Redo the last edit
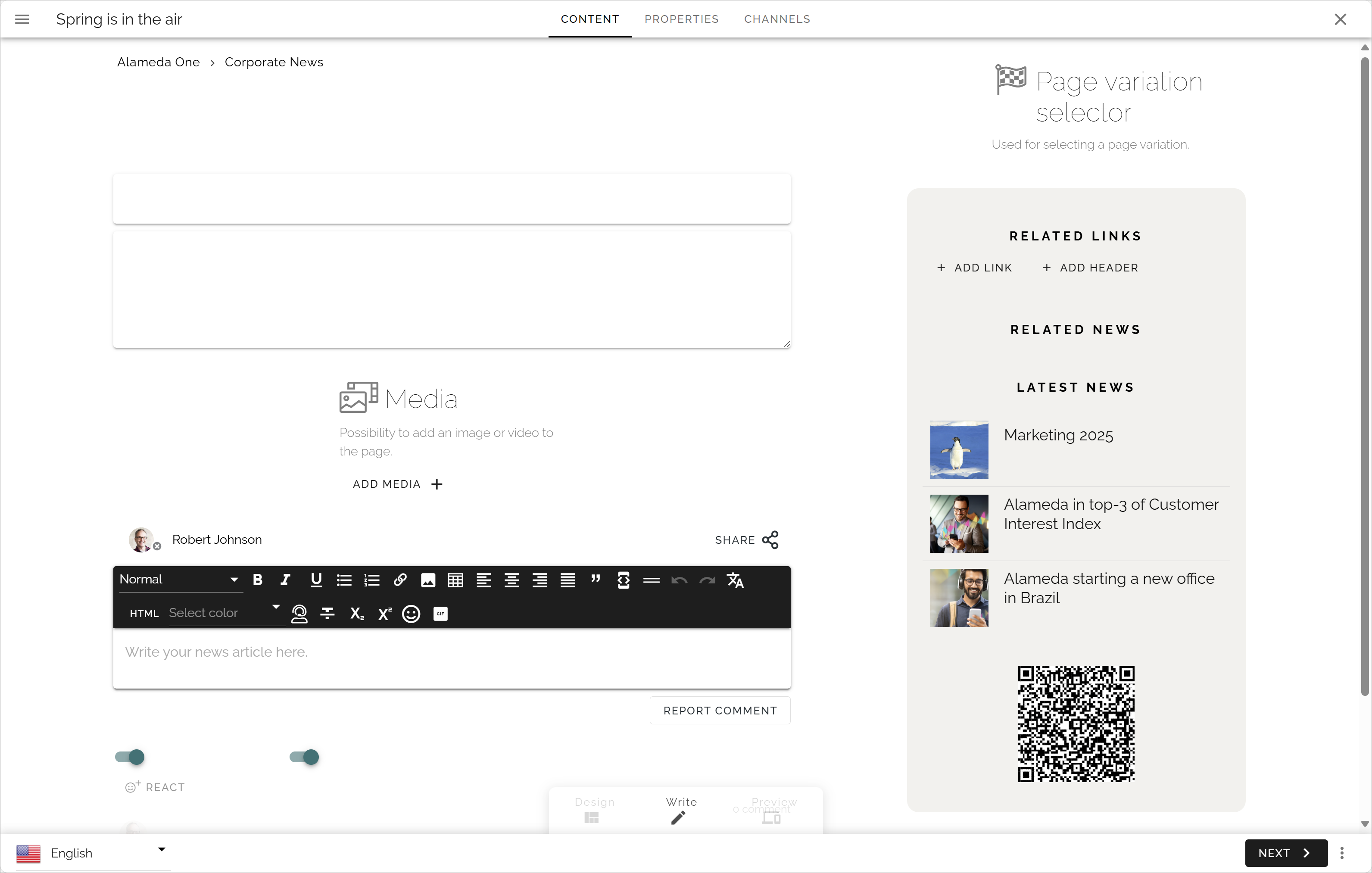Viewport: 1372px width, 873px height. [707, 580]
